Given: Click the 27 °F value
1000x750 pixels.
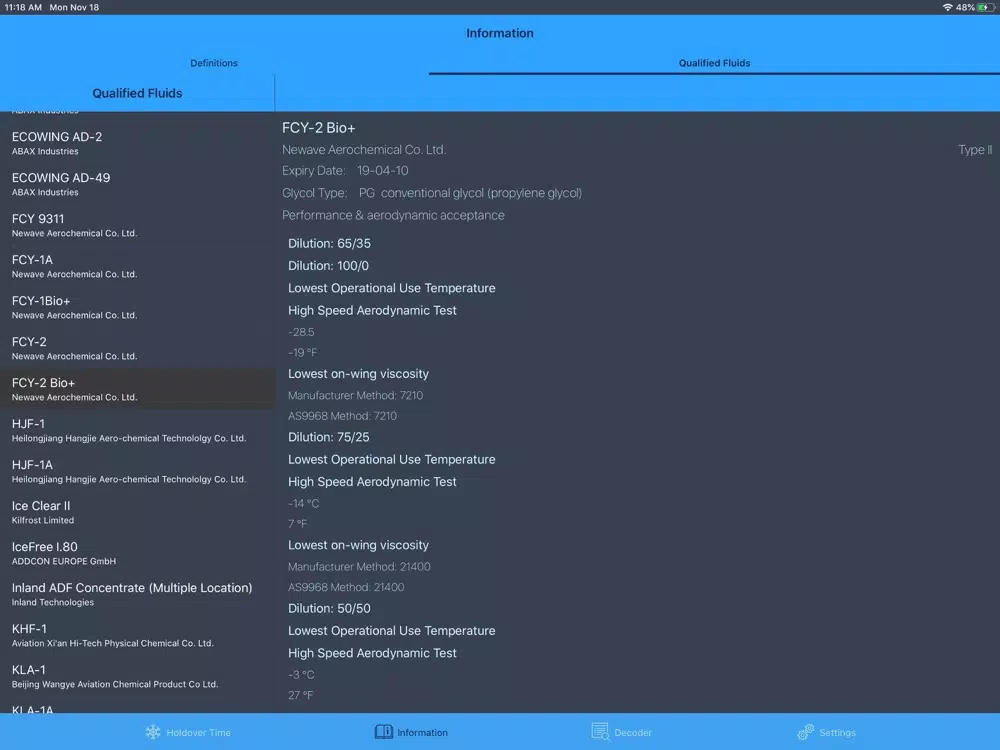Looking at the screenshot, I should (300, 695).
